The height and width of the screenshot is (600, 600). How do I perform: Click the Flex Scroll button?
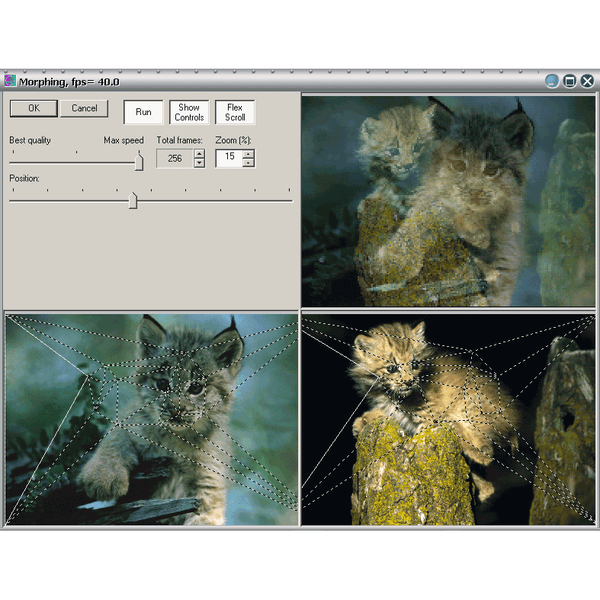(235, 112)
